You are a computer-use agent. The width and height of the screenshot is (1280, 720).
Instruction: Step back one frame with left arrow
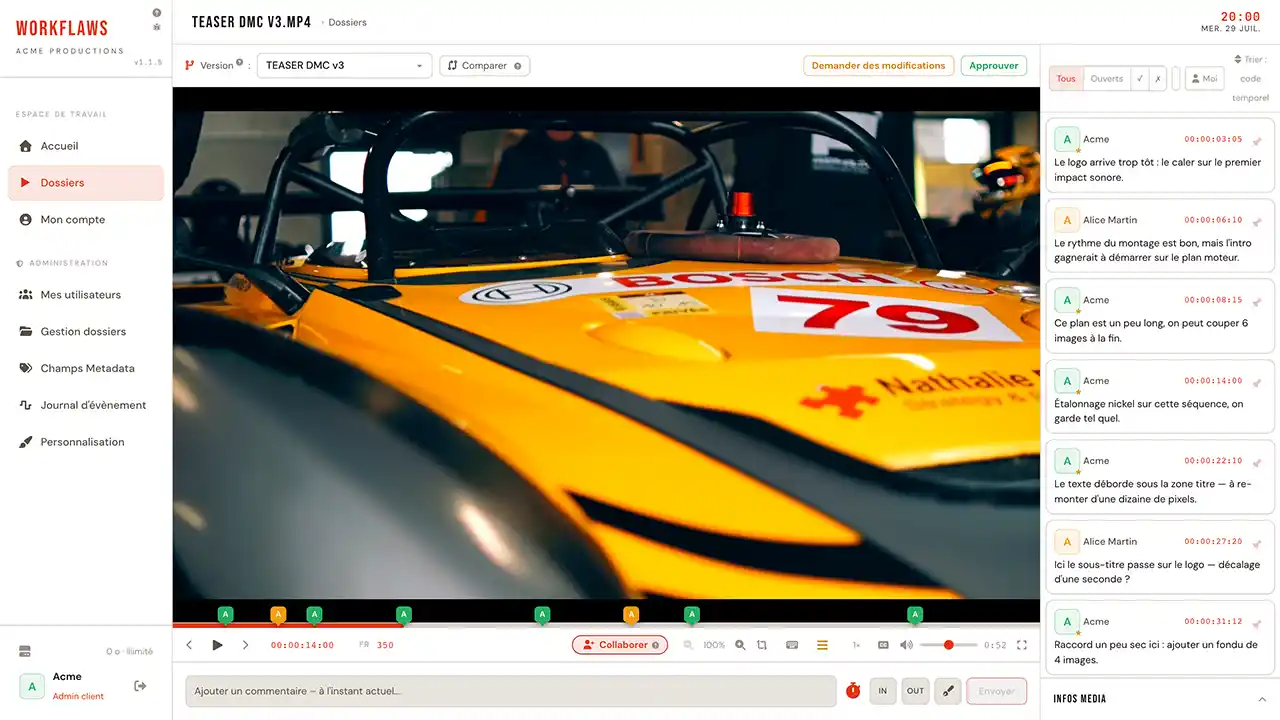pyautogui.click(x=189, y=645)
